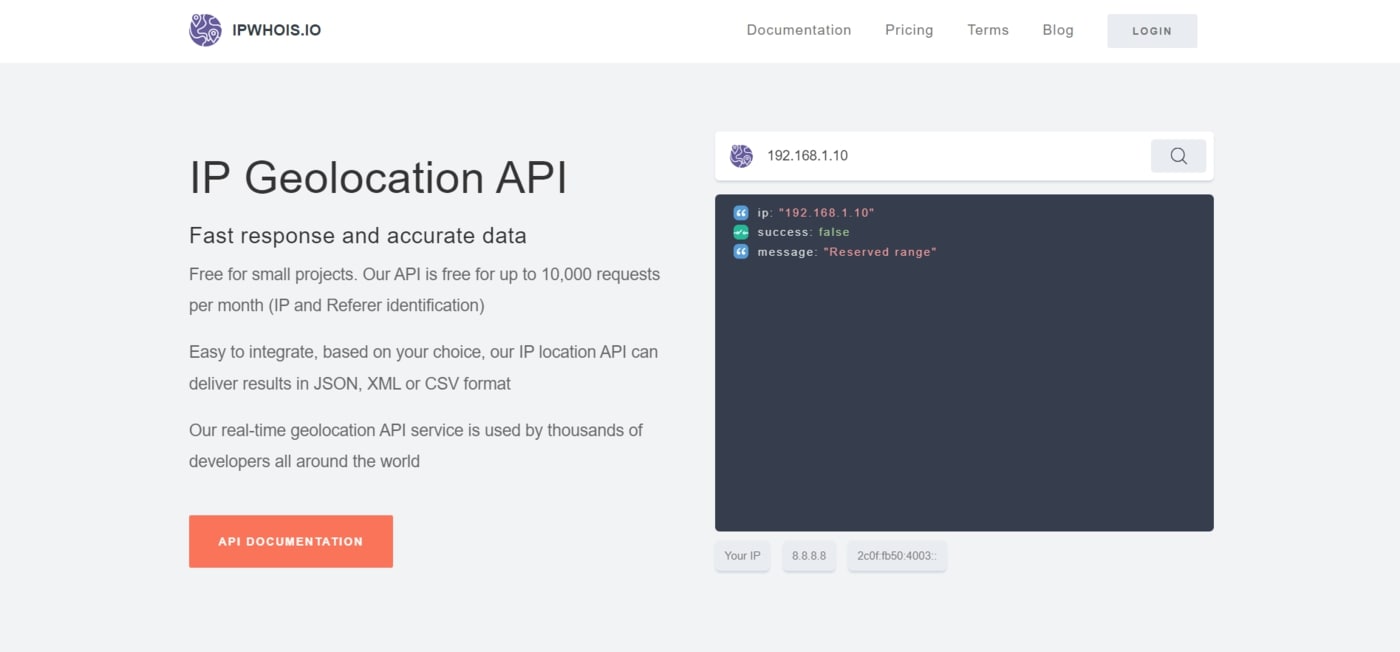The height and width of the screenshot is (652, 1400).
Task: Click the IPWHOIS.IO logo icon in header
Action: coord(205,30)
